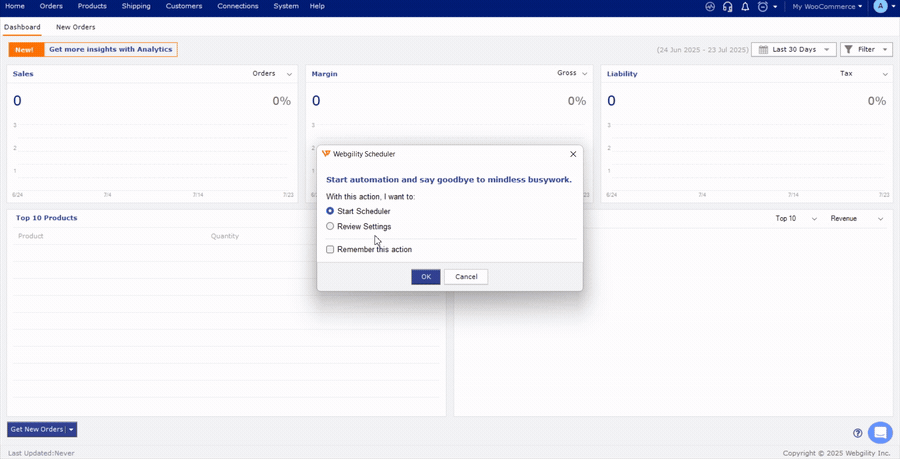Screen dimensions: 900x459
Task: Open the chat bubble widget
Action: tap(880, 433)
